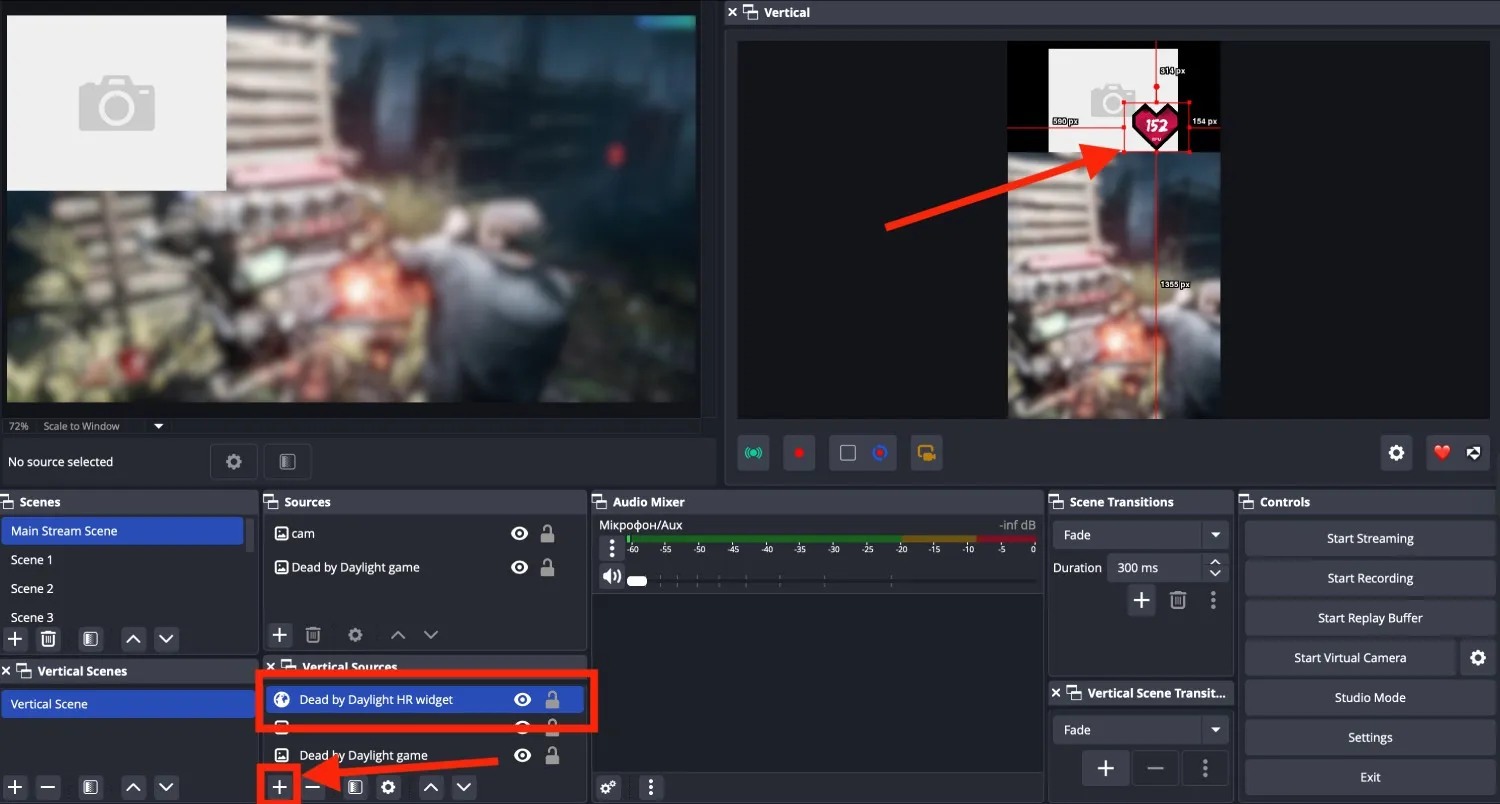Remove vertical scene with minus button
The height and width of the screenshot is (804, 1500).
(x=48, y=788)
